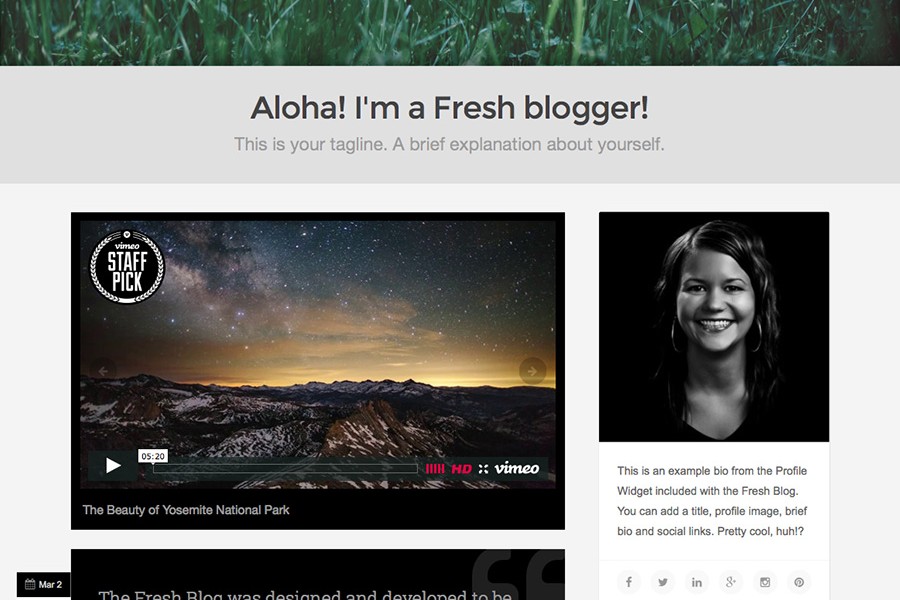Click the Mar 2 date label
Screen dimensions: 900x600
(x=44, y=584)
